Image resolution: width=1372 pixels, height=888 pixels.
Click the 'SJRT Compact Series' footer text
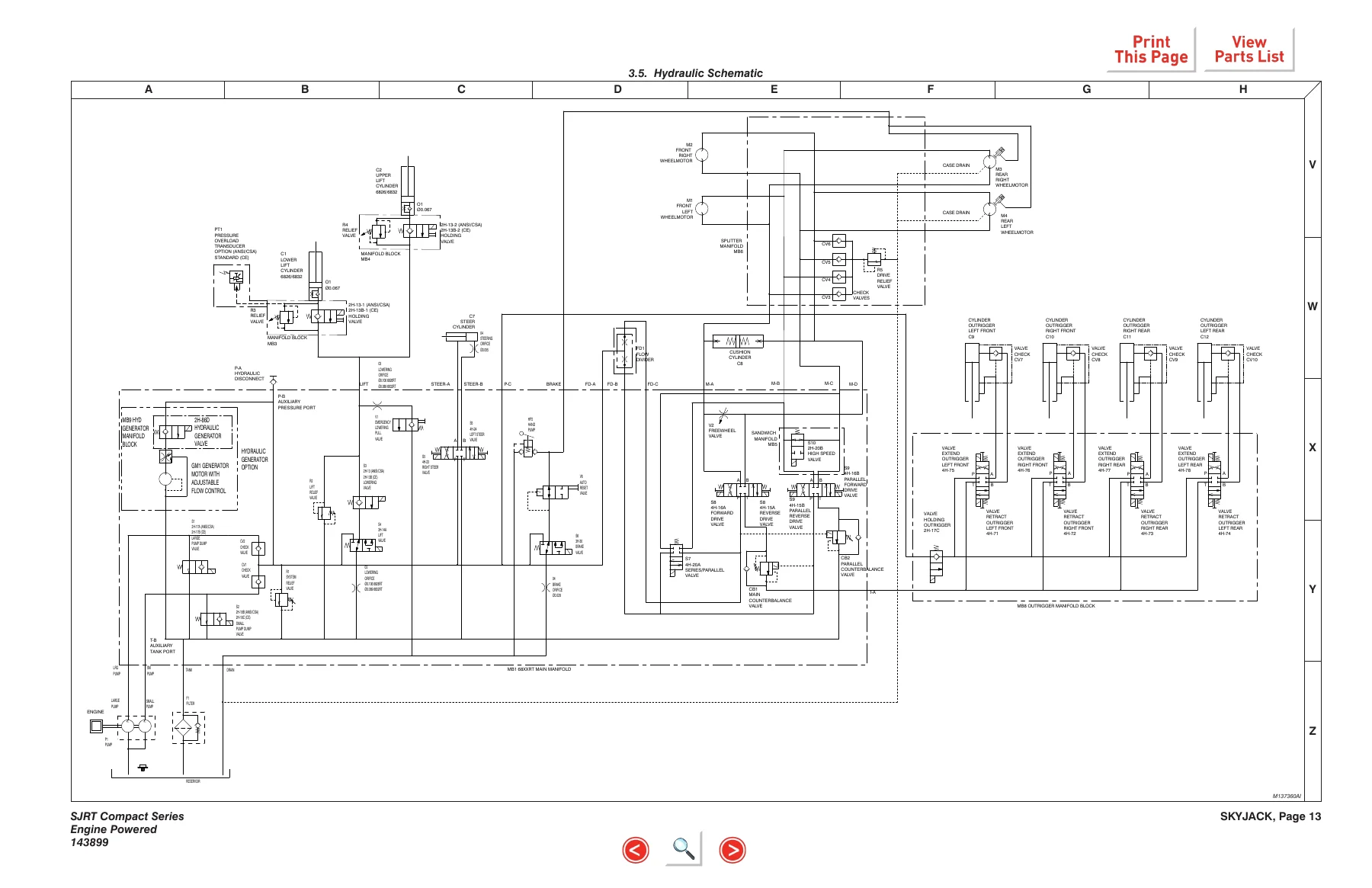point(127,816)
